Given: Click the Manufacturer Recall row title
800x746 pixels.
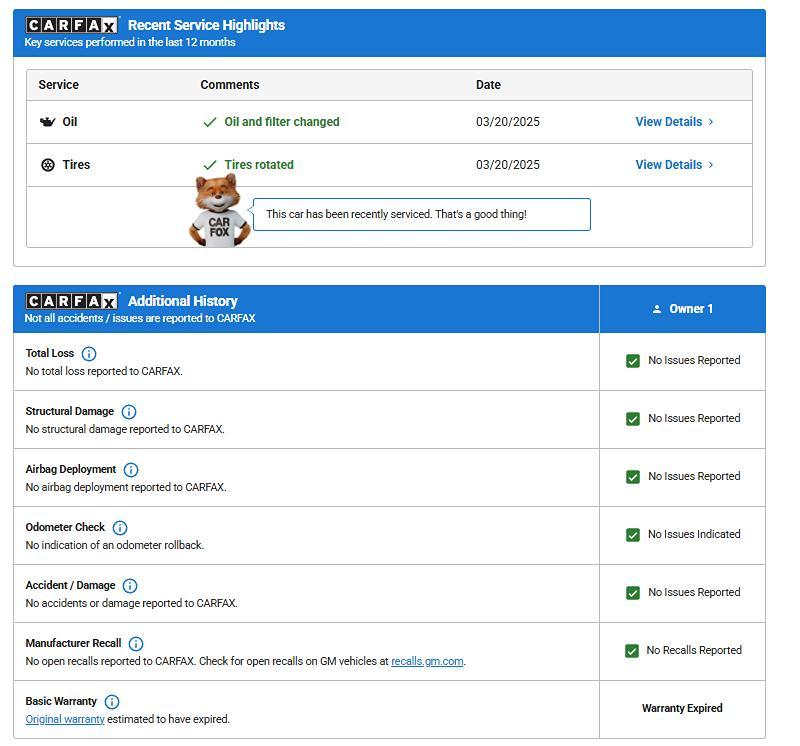Looking at the screenshot, I should tap(73, 643).
